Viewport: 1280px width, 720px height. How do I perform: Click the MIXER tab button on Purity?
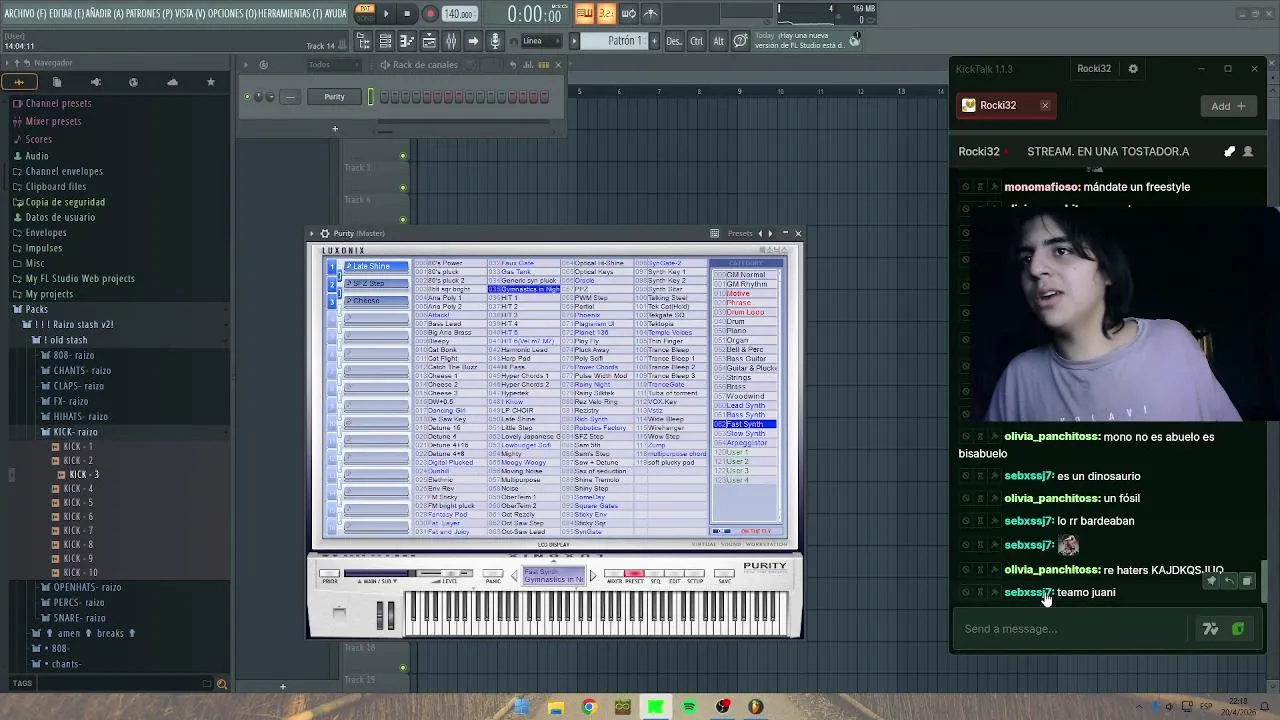tap(613, 575)
